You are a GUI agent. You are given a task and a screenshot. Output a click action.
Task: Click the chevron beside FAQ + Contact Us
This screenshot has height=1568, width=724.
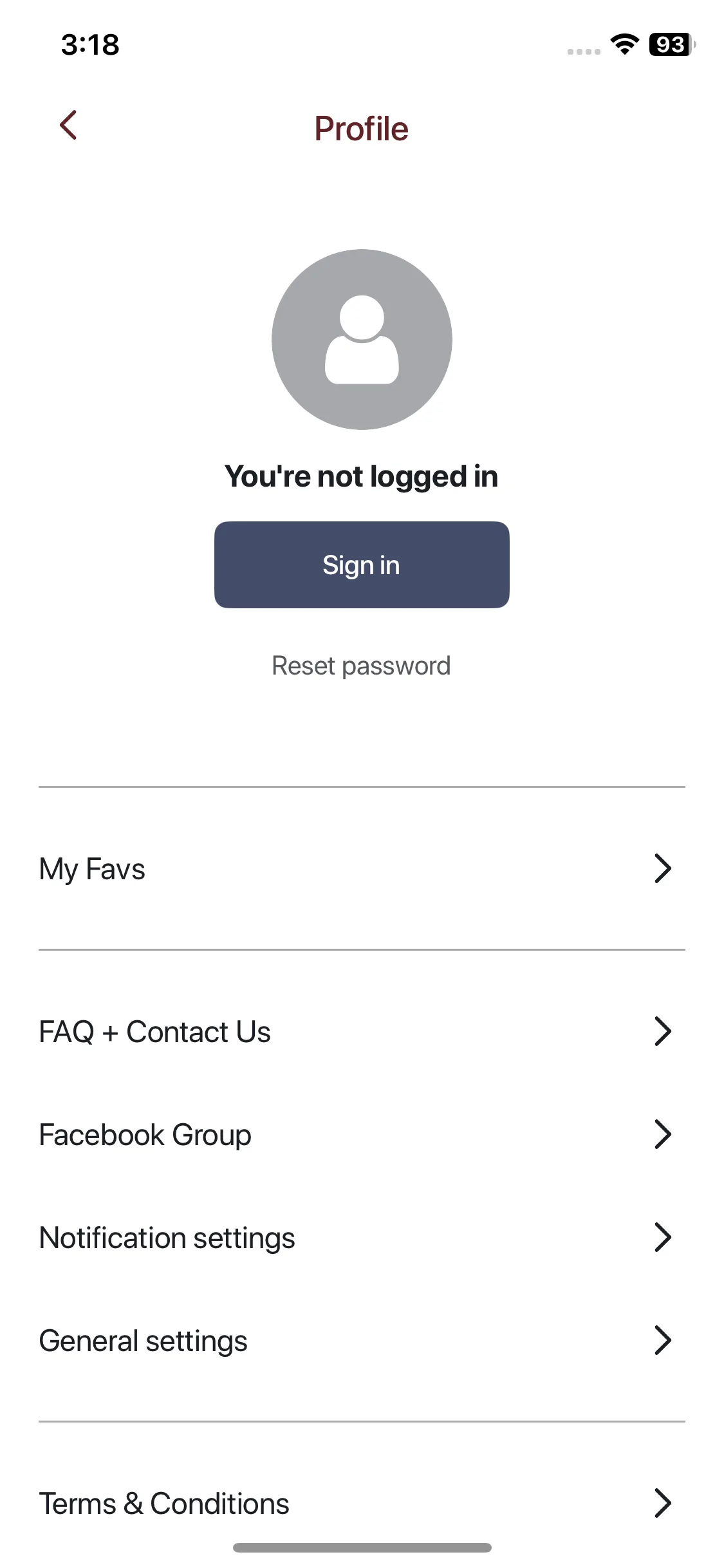pyautogui.click(x=662, y=1031)
